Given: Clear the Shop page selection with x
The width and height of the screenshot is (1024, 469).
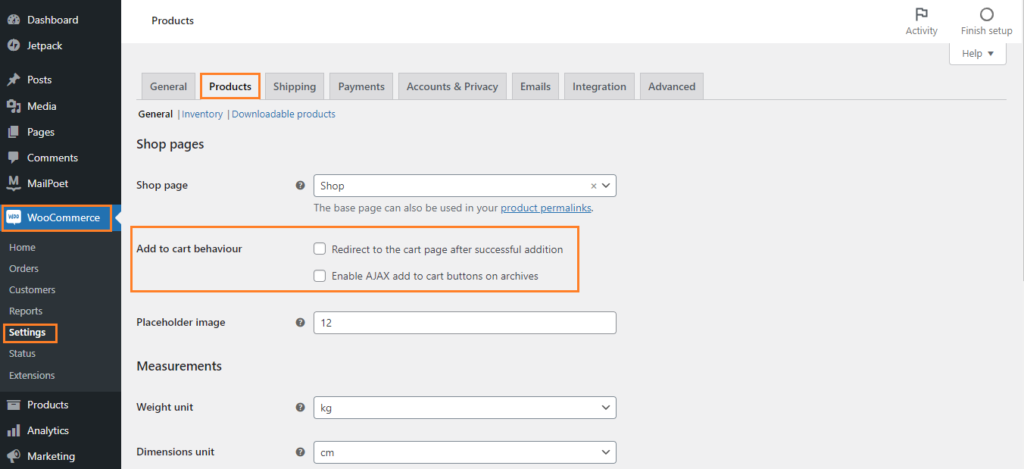Looking at the screenshot, I should tap(594, 186).
